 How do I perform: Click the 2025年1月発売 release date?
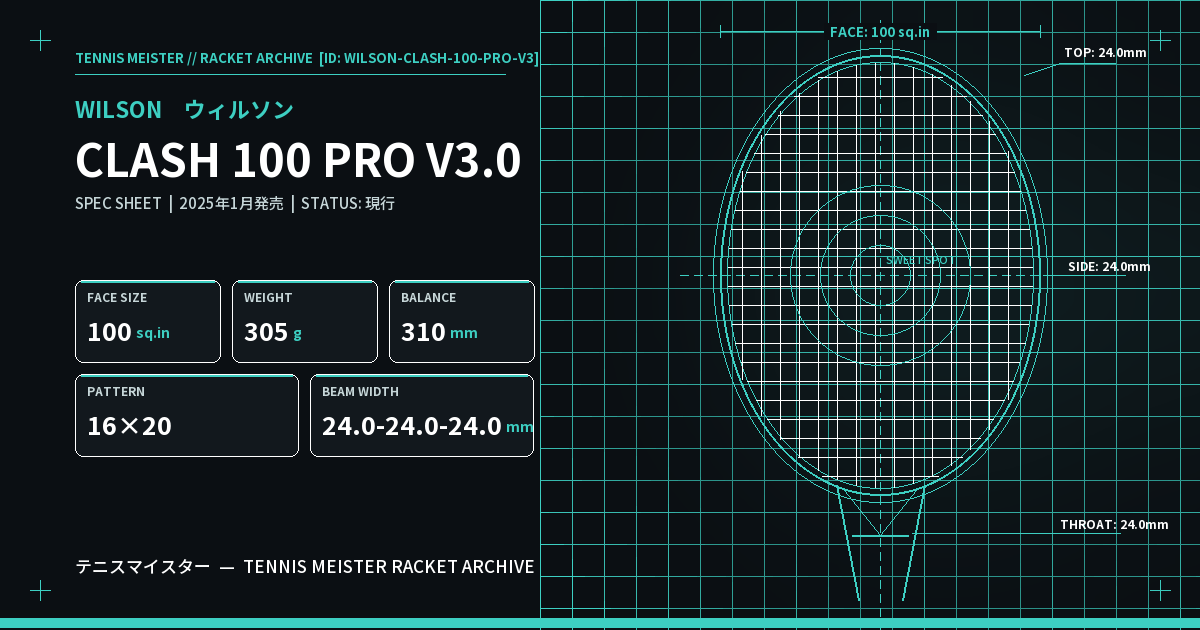pyautogui.click(x=231, y=203)
